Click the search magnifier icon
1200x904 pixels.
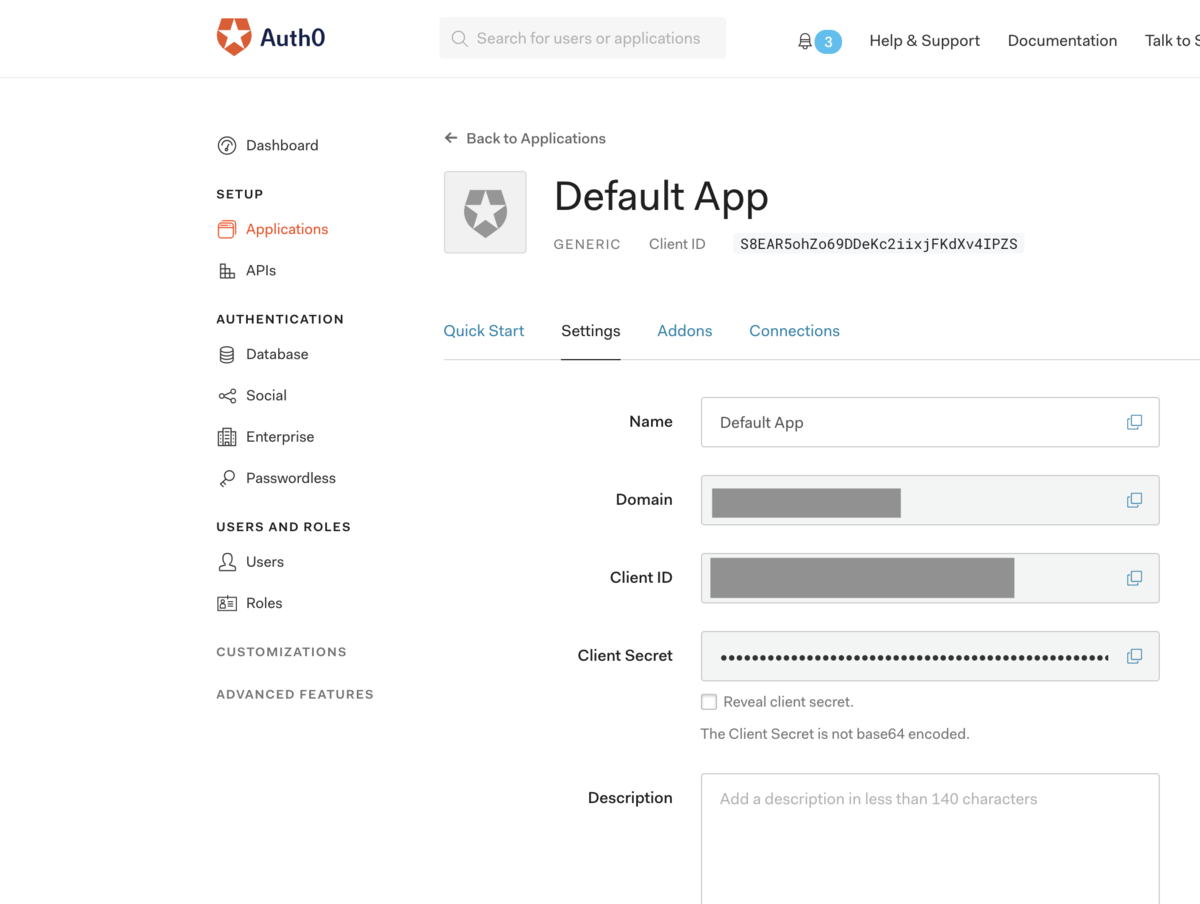point(460,39)
